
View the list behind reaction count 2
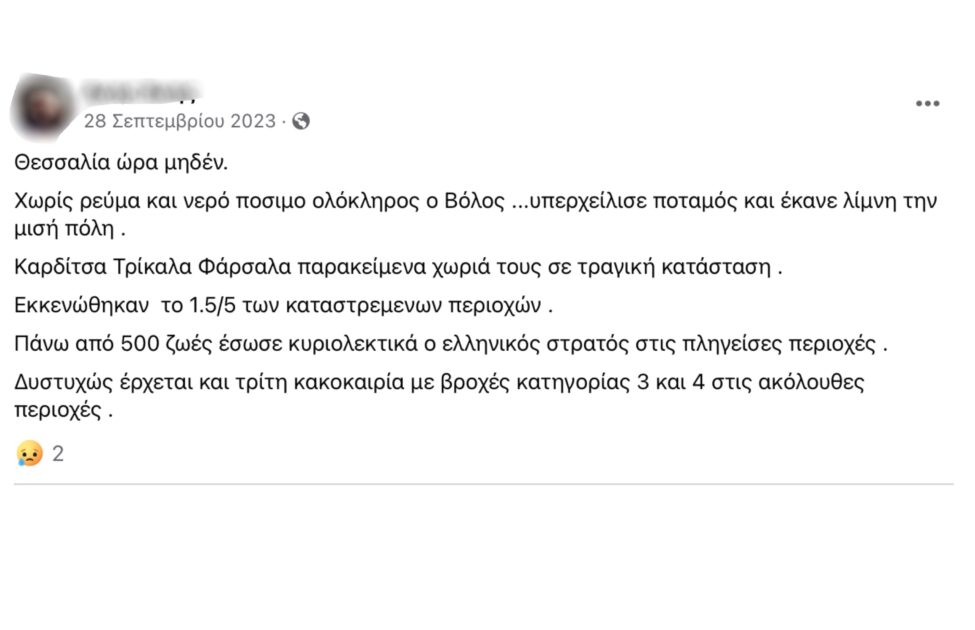click(x=58, y=454)
